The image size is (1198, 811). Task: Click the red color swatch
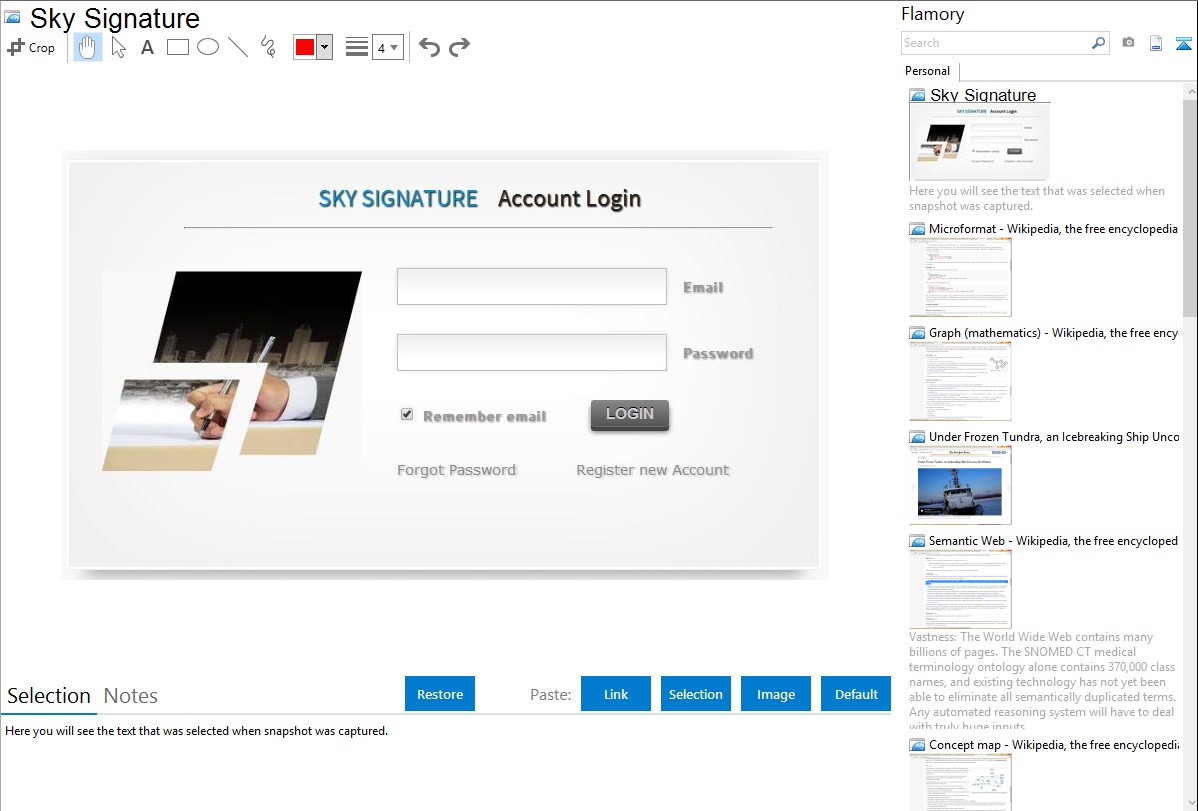coord(305,47)
